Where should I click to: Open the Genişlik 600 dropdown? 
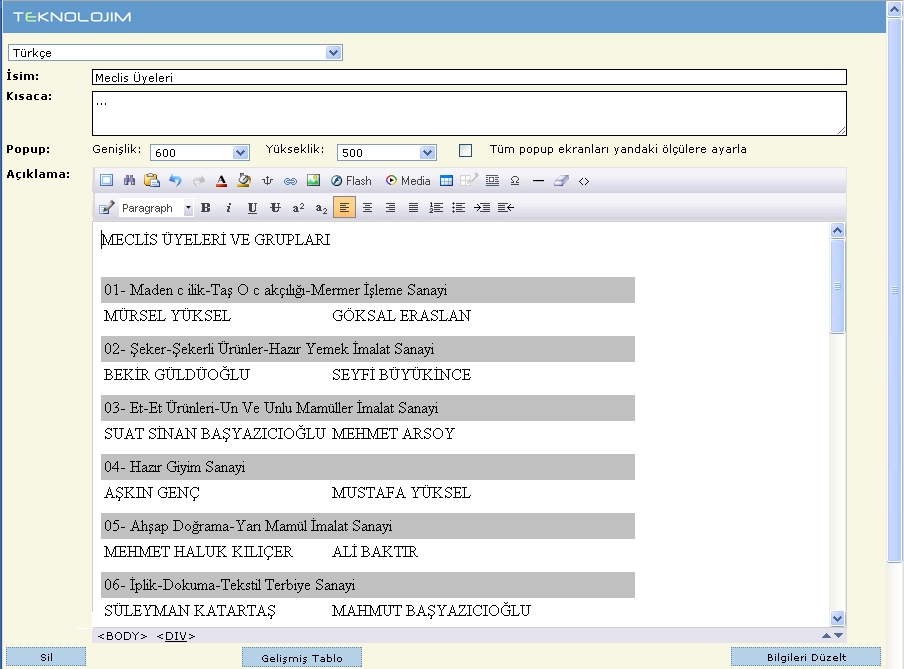click(x=199, y=152)
